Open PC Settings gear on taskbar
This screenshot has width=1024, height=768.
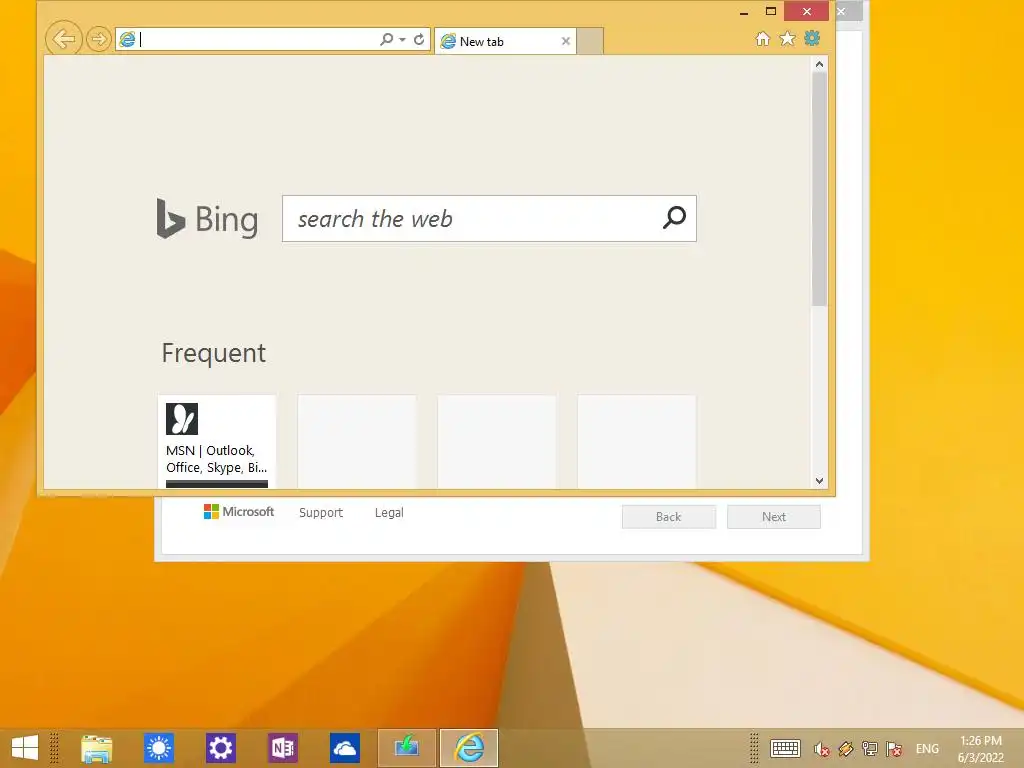pyautogui.click(x=220, y=748)
